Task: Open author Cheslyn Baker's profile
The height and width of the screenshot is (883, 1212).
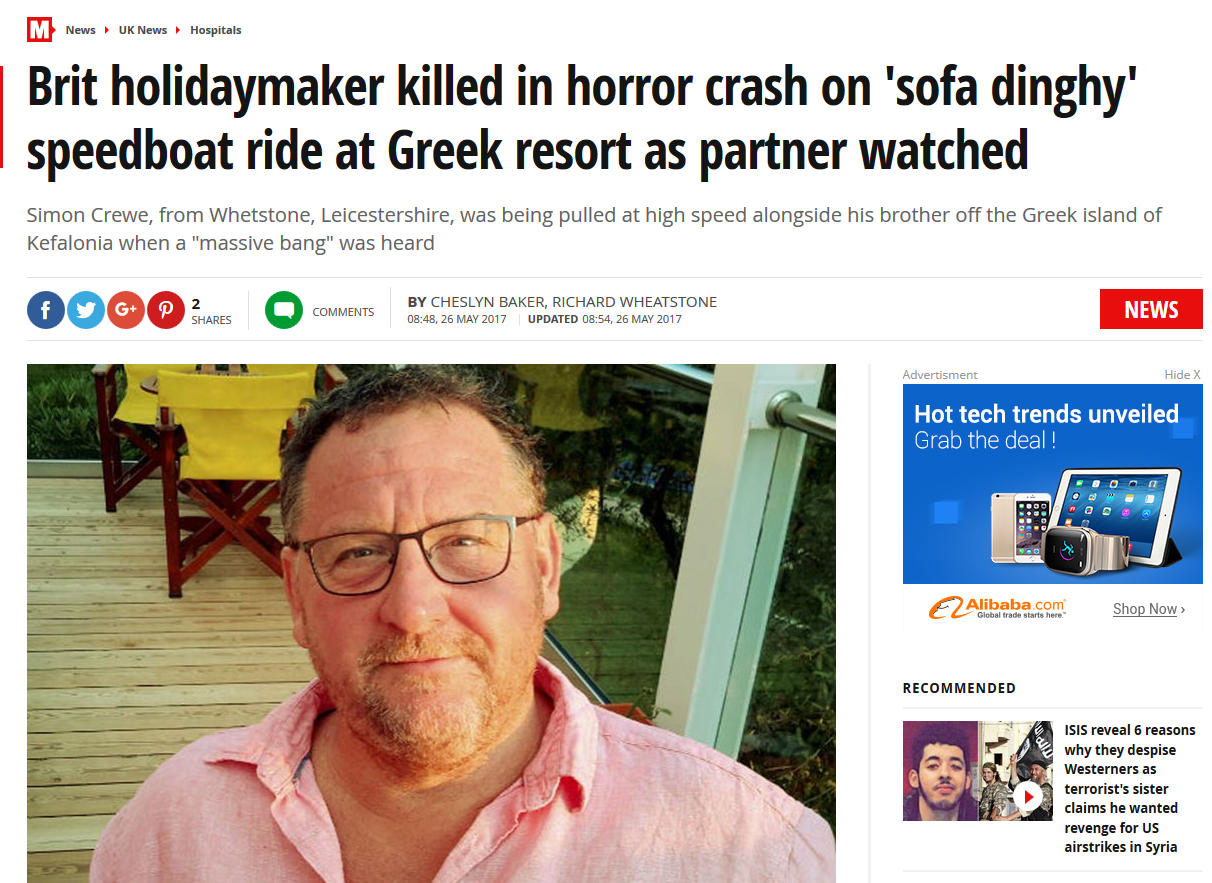Action: [487, 302]
